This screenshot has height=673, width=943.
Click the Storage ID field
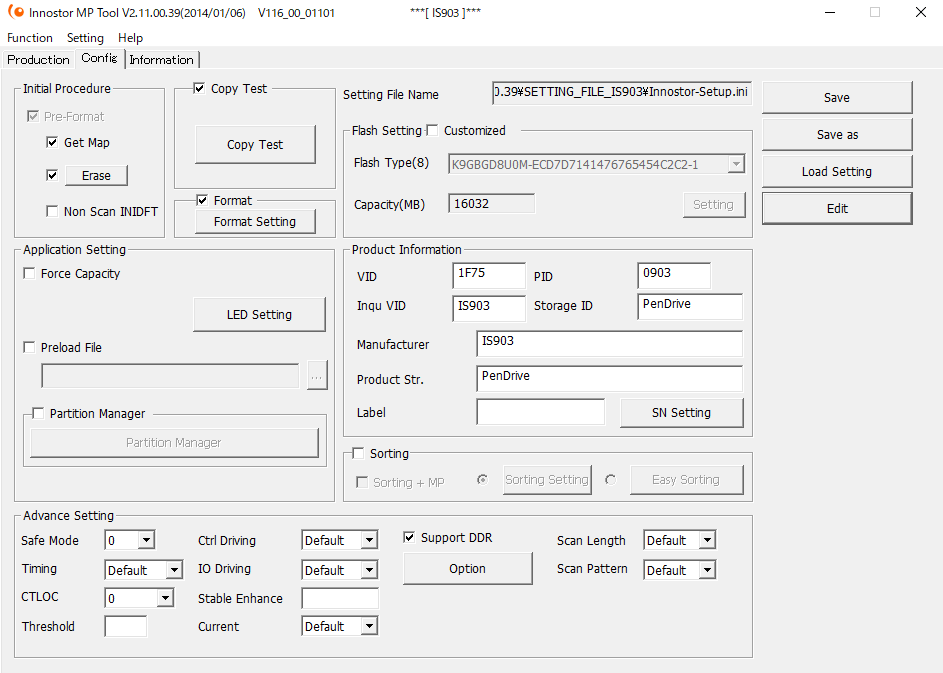690,307
